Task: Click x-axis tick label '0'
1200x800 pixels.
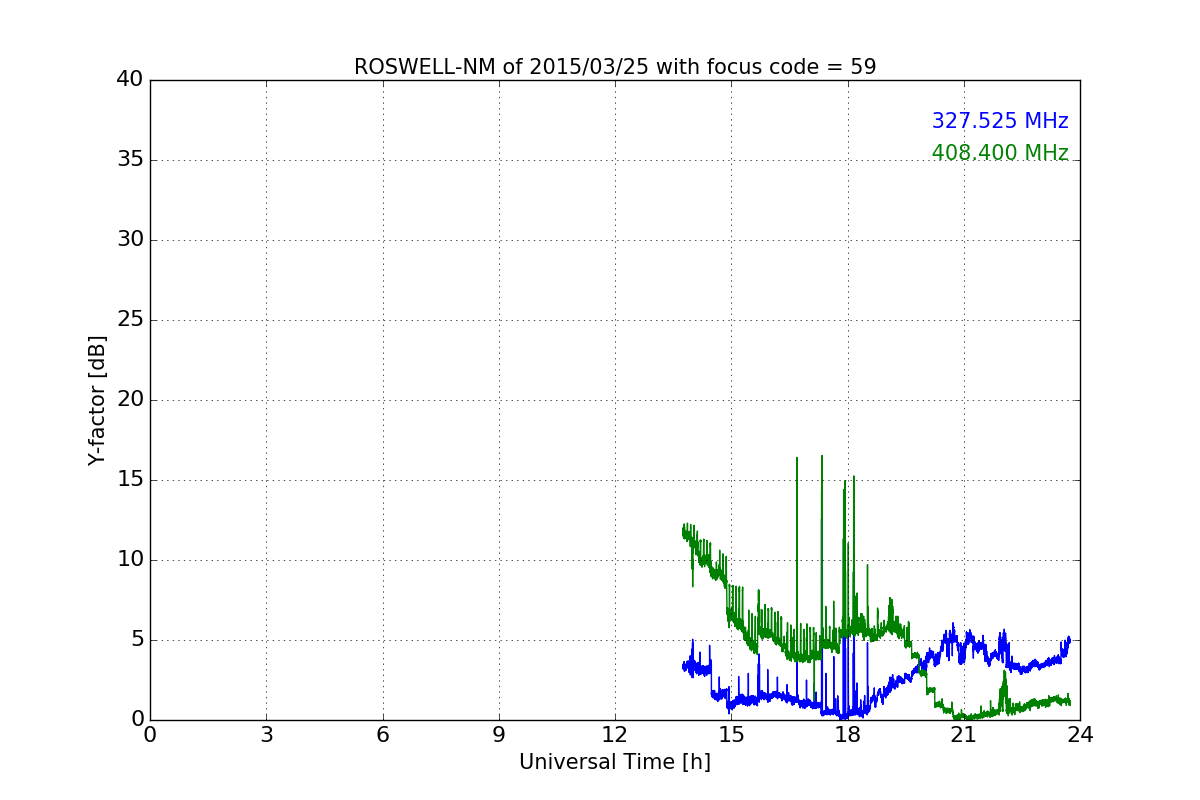Action: click(150, 735)
